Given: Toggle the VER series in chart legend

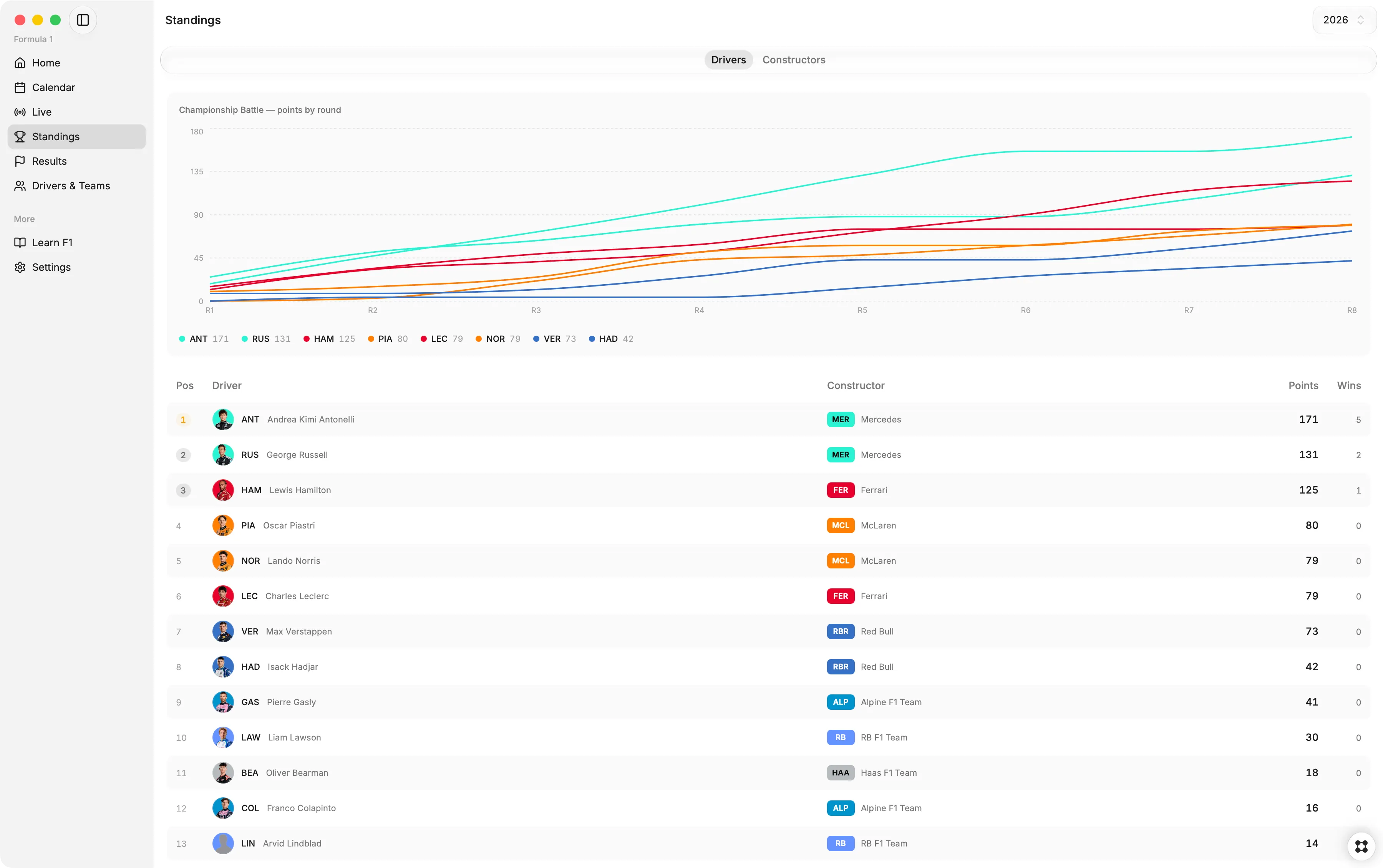Looking at the screenshot, I should click(x=554, y=339).
